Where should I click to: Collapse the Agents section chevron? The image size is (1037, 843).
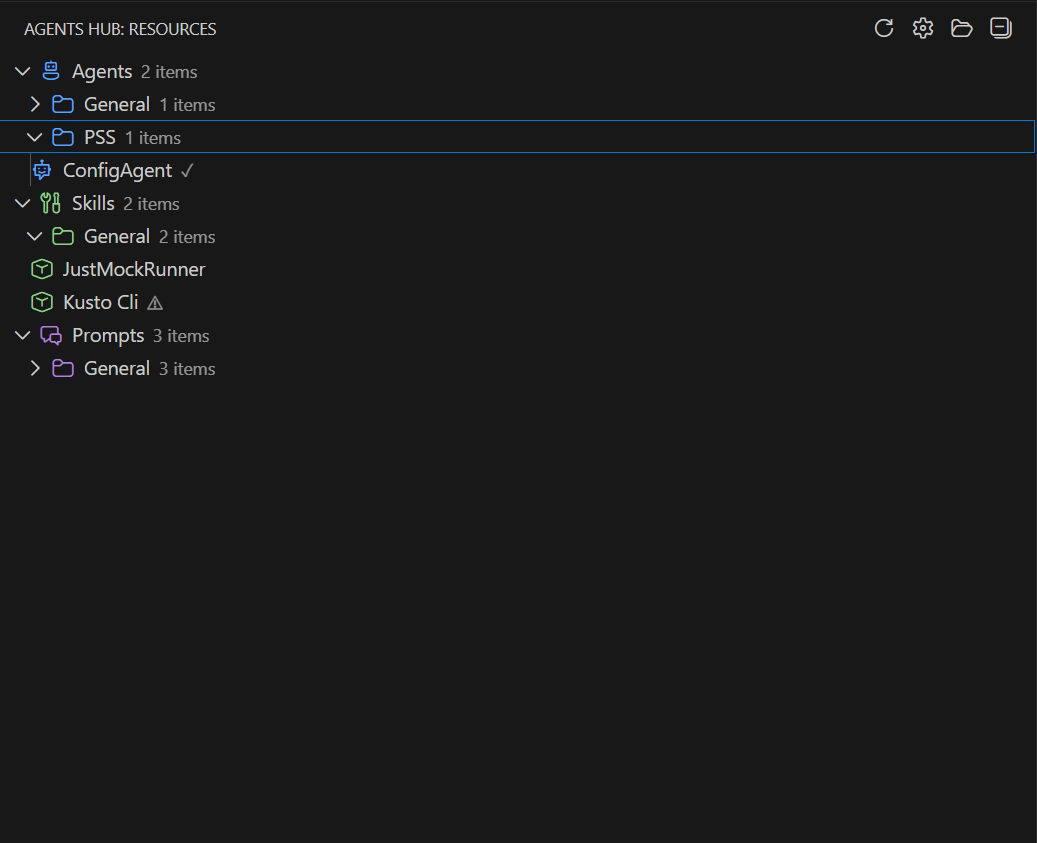point(22,71)
